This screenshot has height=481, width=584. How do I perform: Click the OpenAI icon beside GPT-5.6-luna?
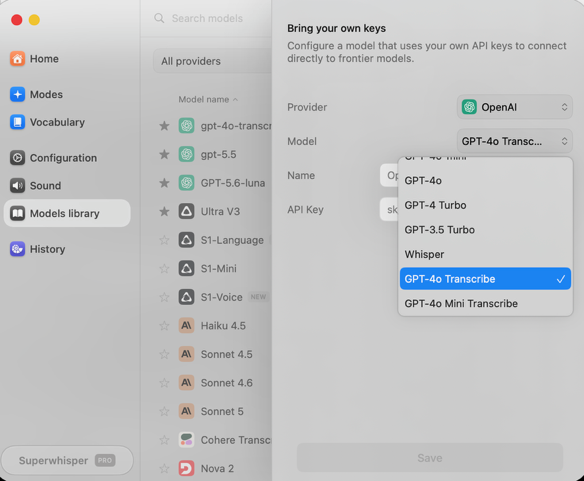(x=186, y=183)
